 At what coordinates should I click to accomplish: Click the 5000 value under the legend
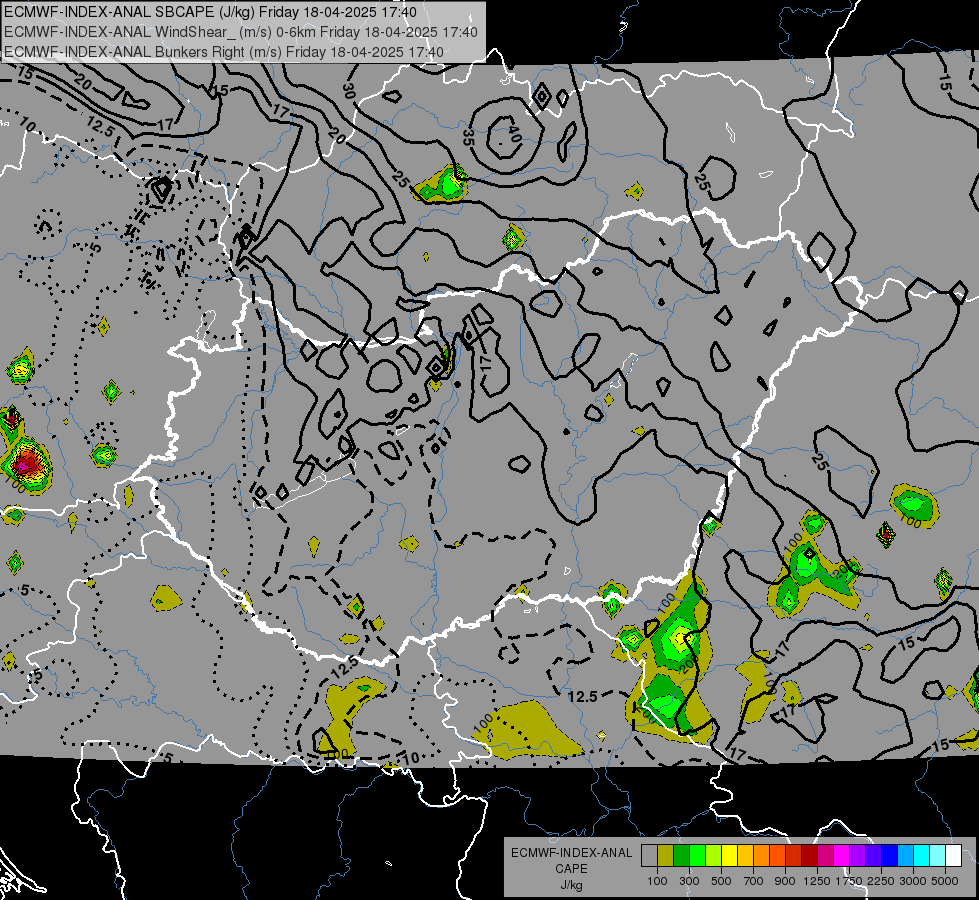click(x=944, y=881)
